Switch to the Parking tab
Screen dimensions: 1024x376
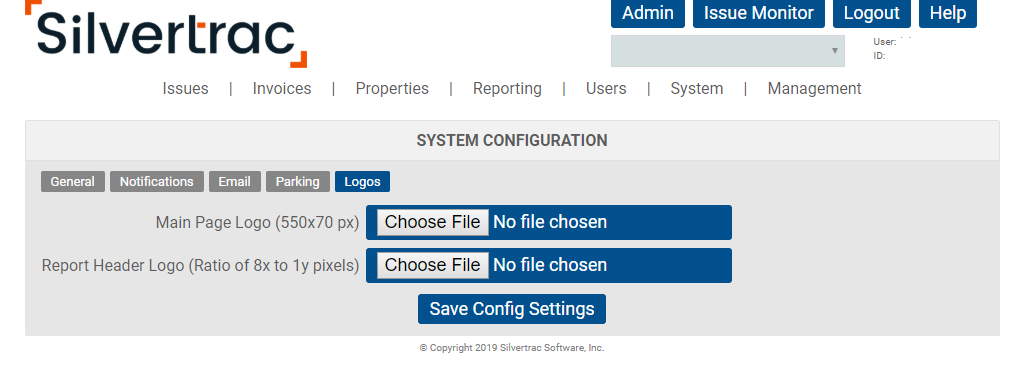pos(297,181)
